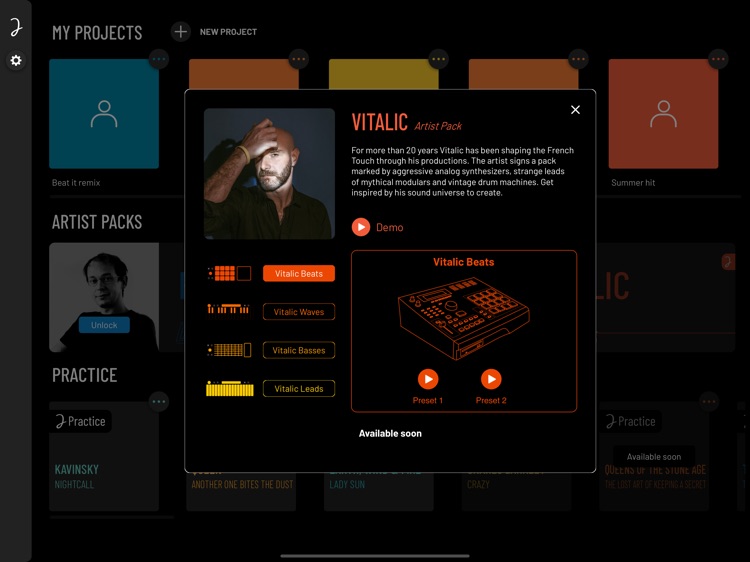Select the Vitalic Waves tab
Viewport: 750px width, 562px height.
coord(299,312)
